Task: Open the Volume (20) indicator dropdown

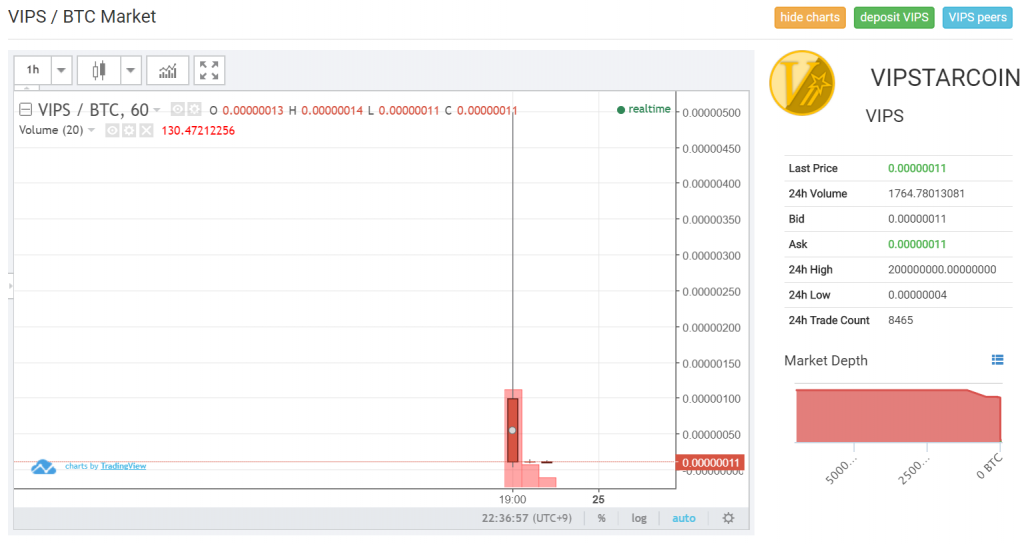Action: pyautogui.click(x=91, y=130)
